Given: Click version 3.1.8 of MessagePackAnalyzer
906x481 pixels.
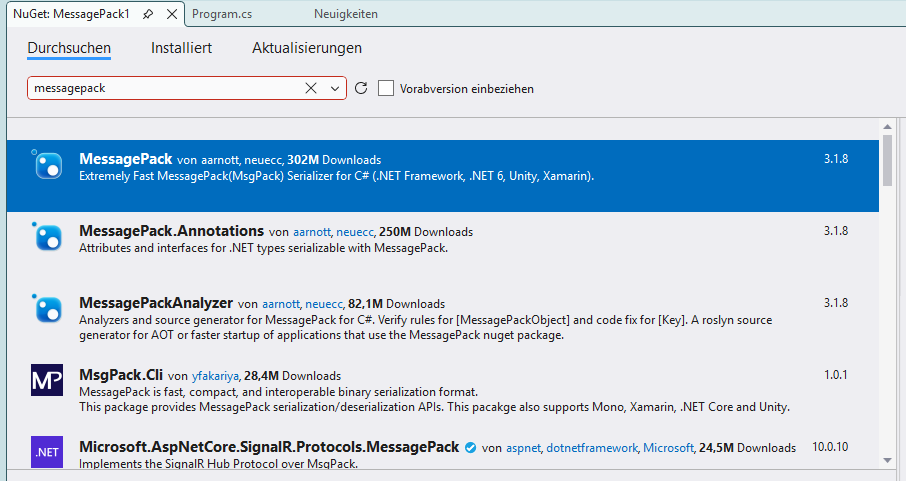Looking at the screenshot, I should point(836,302).
